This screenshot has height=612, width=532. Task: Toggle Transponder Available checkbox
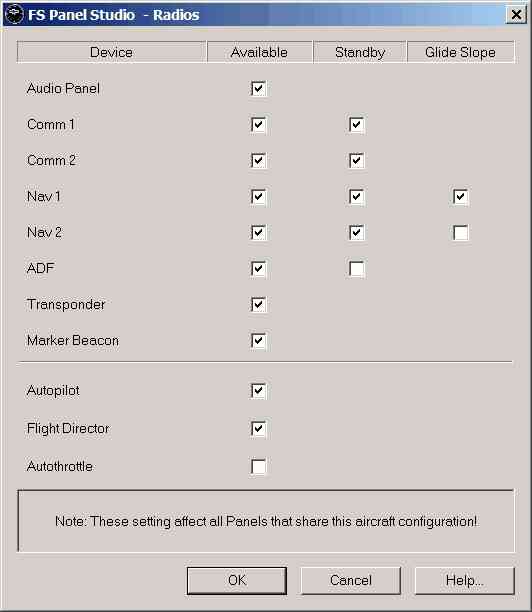(x=258, y=304)
